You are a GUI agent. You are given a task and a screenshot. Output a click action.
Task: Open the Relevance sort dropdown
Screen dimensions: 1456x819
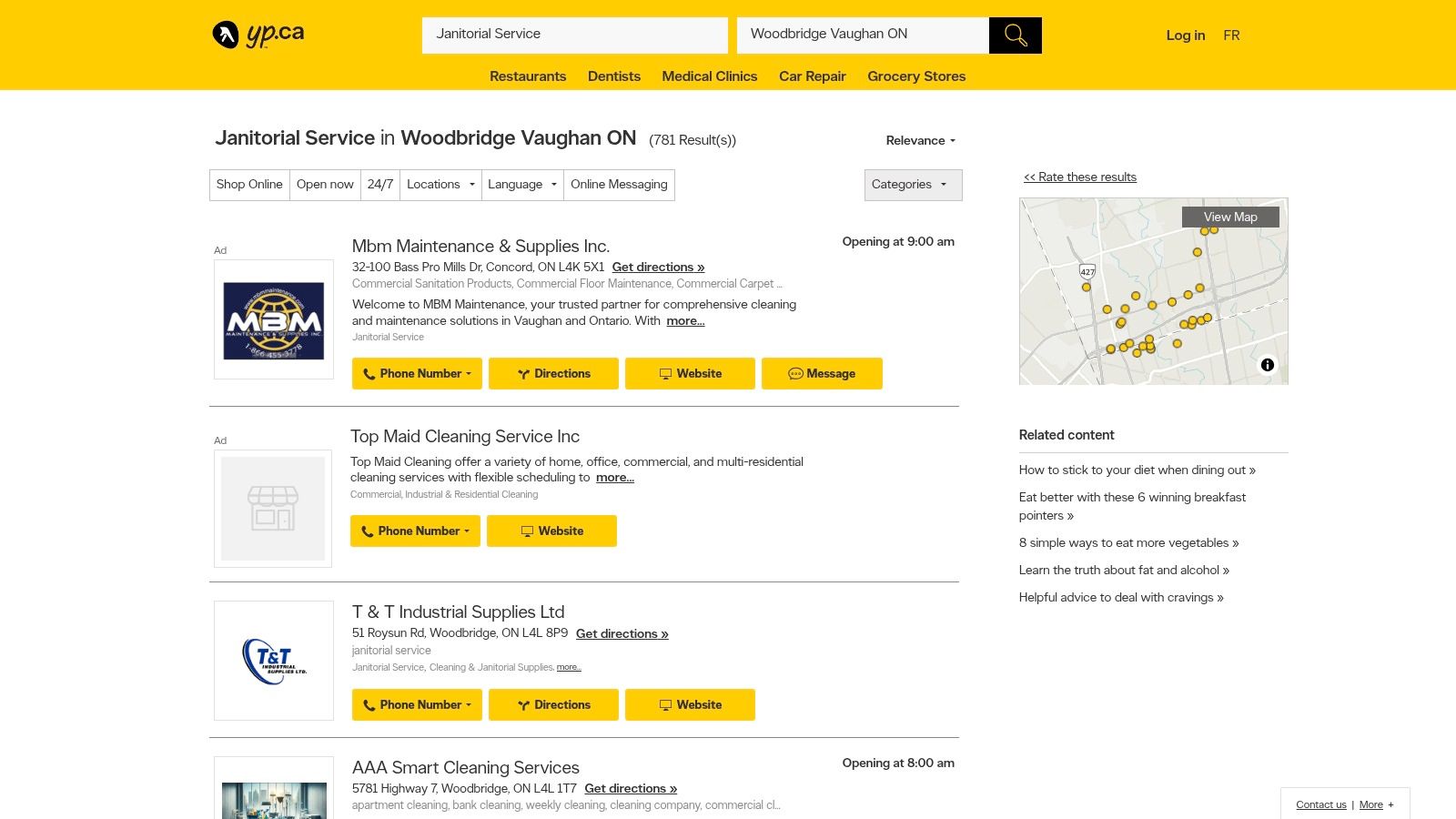pyautogui.click(x=921, y=140)
